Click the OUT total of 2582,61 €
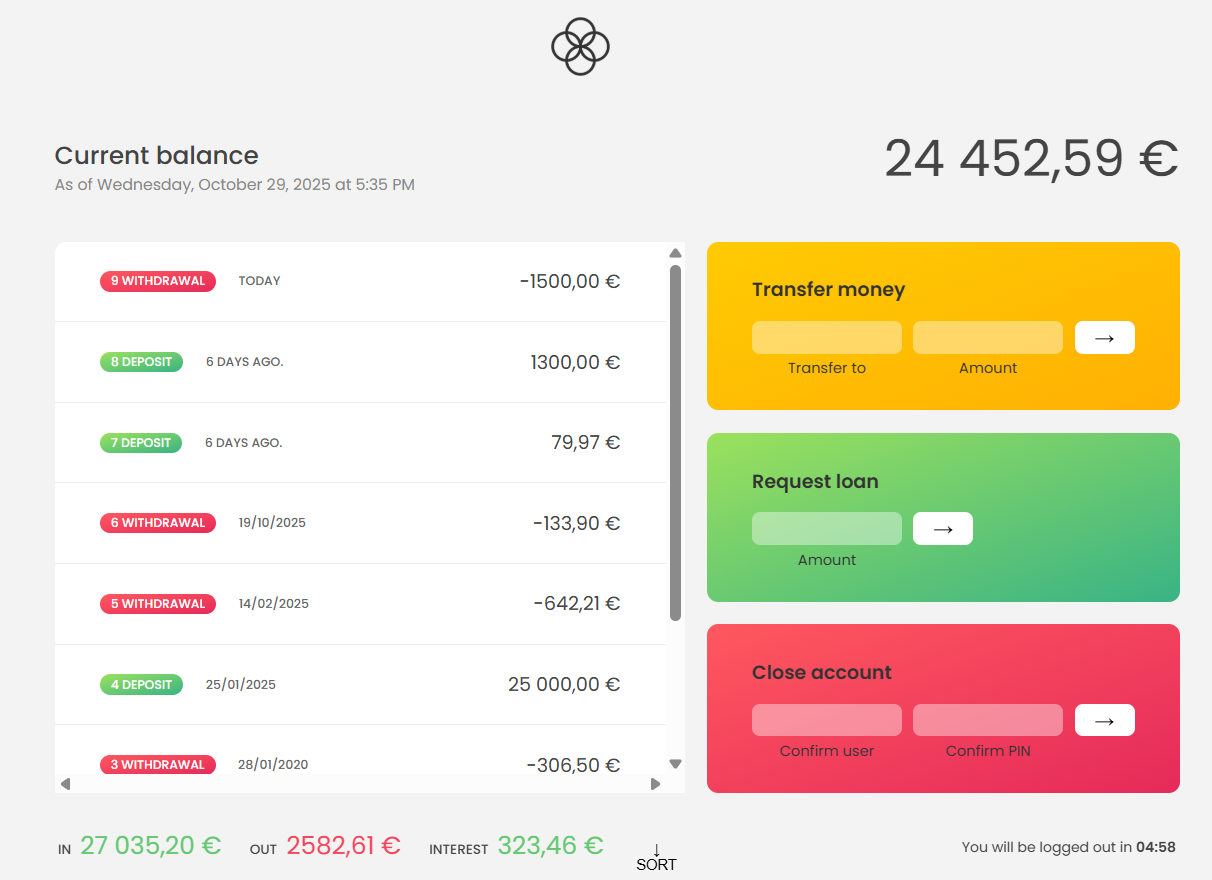Image resolution: width=1212 pixels, height=880 pixels. [x=343, y=845]
